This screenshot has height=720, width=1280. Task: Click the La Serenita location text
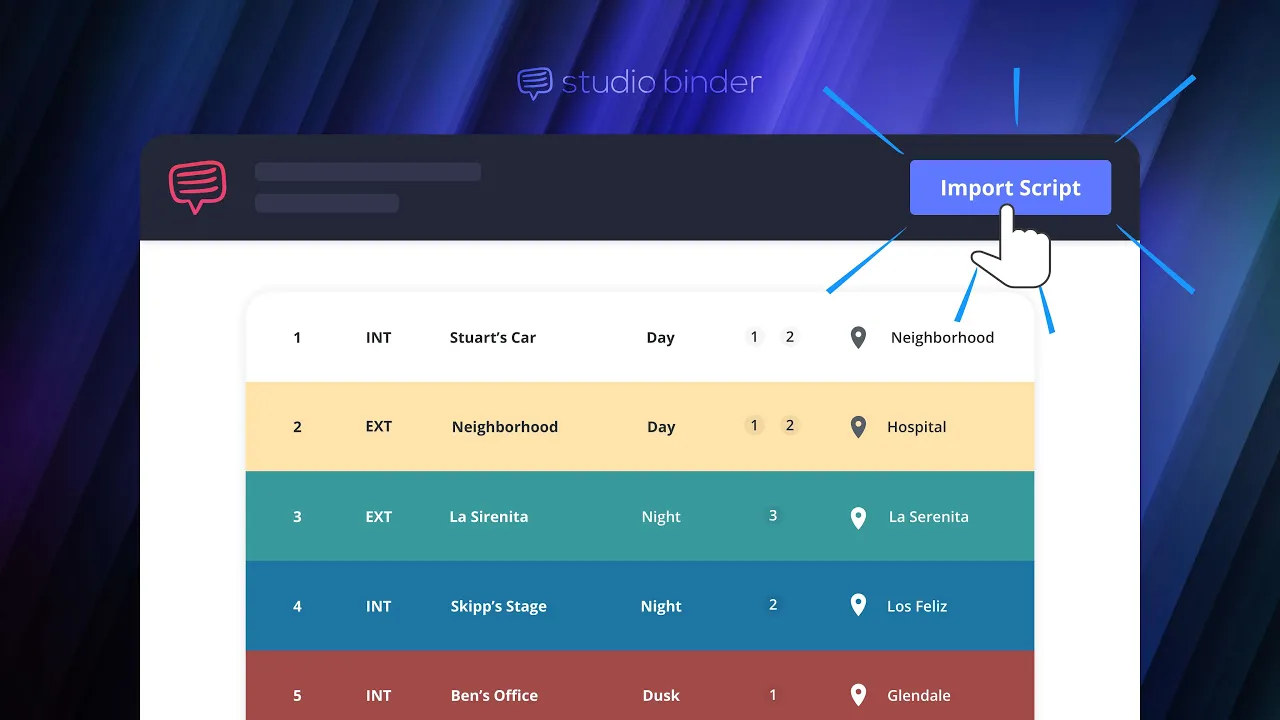pos(929,517)
